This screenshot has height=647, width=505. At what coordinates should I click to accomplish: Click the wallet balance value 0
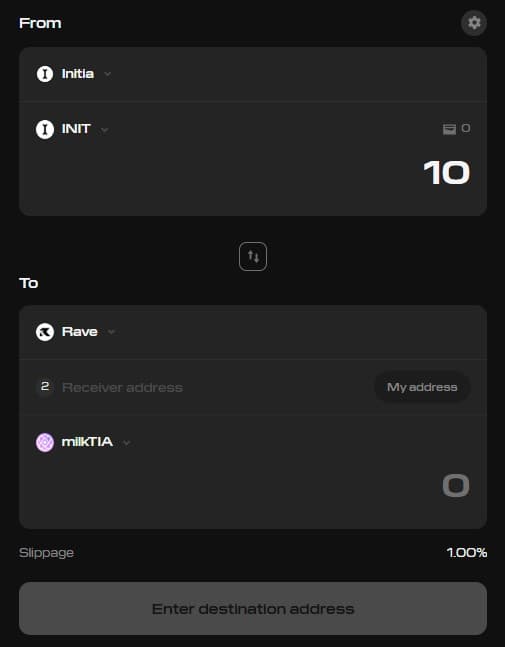tap(466, 128)
